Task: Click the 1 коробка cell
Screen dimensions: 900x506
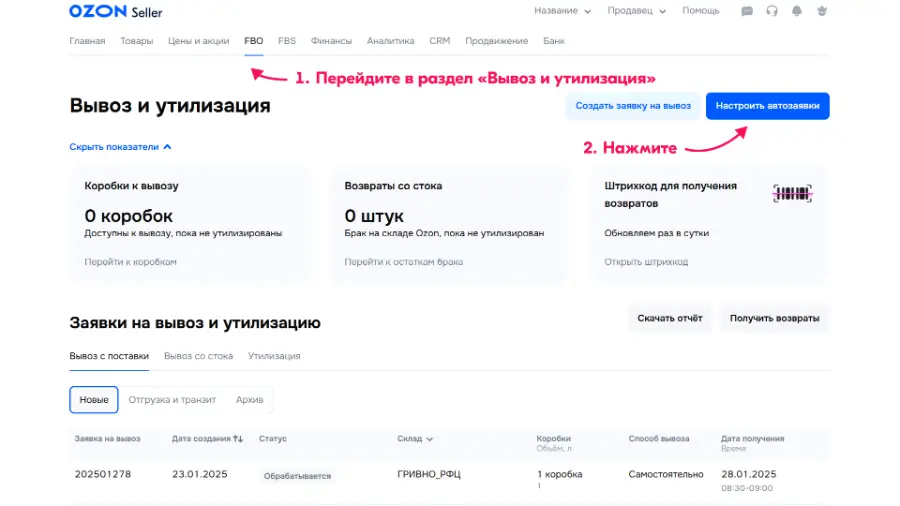Action: coord(560,474)
